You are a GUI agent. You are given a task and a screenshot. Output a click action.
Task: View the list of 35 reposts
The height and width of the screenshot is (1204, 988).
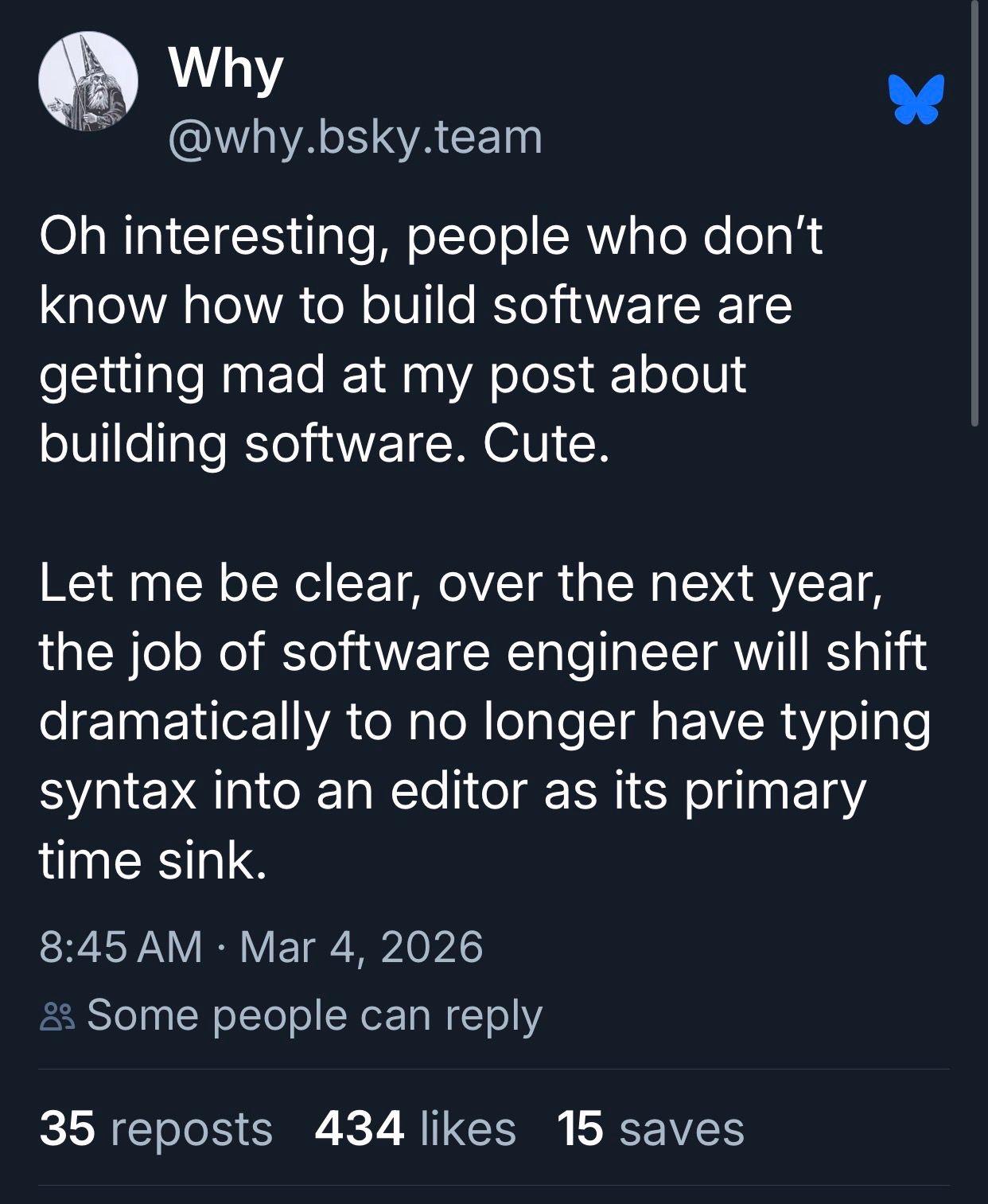(x=156, y=1128)
